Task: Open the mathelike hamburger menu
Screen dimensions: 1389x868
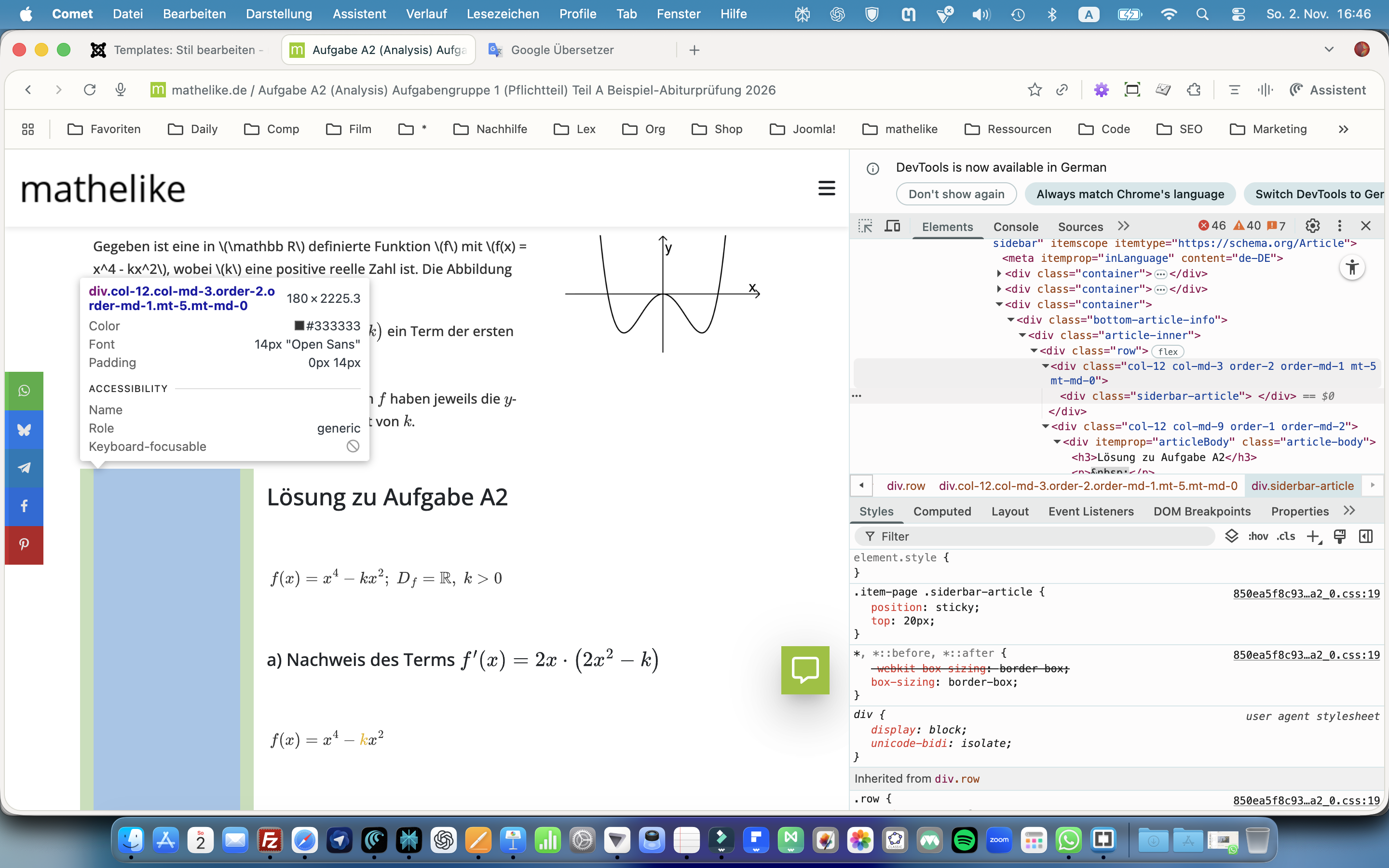Action: point(827,188)
